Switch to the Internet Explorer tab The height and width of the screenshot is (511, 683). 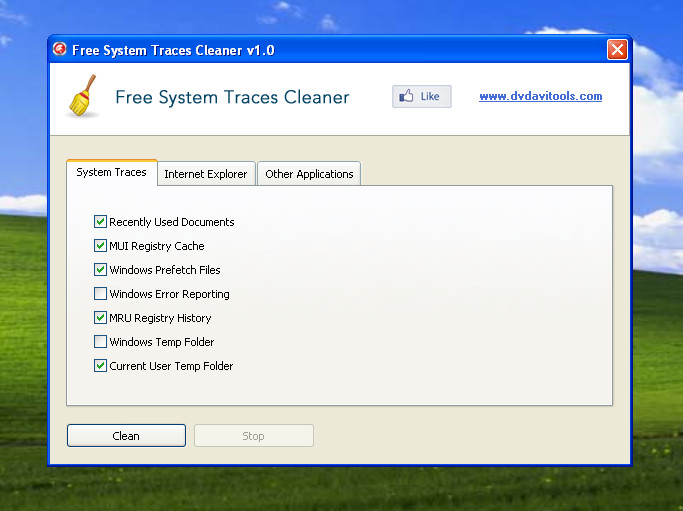point(206,174)
